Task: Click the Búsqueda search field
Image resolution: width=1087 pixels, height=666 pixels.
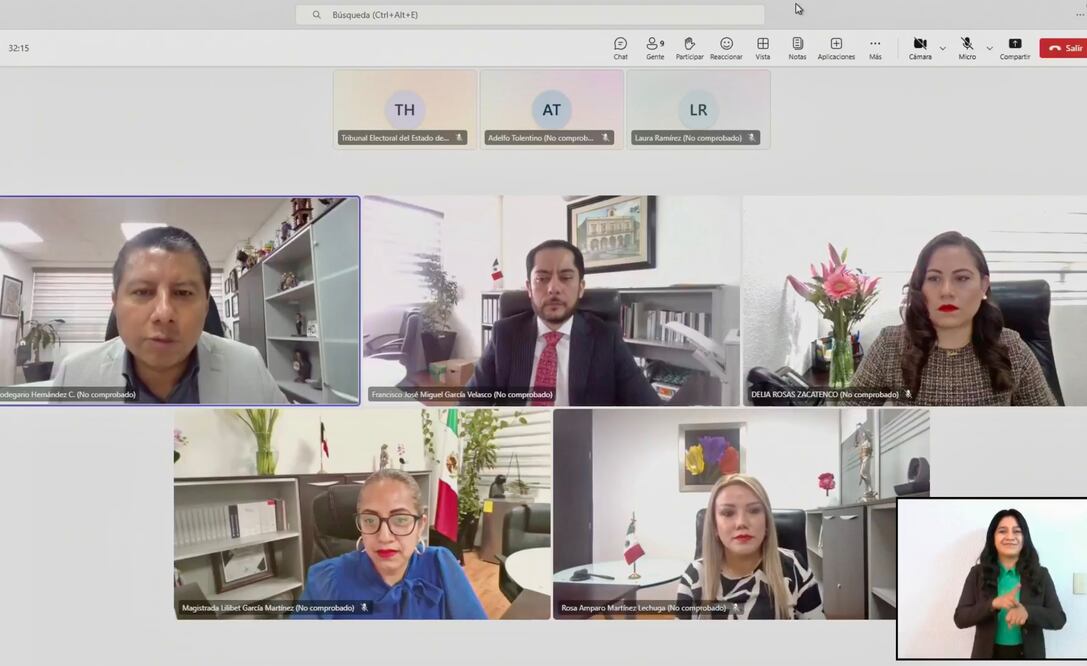Action: pyautogui.click(x=530, y=15)
